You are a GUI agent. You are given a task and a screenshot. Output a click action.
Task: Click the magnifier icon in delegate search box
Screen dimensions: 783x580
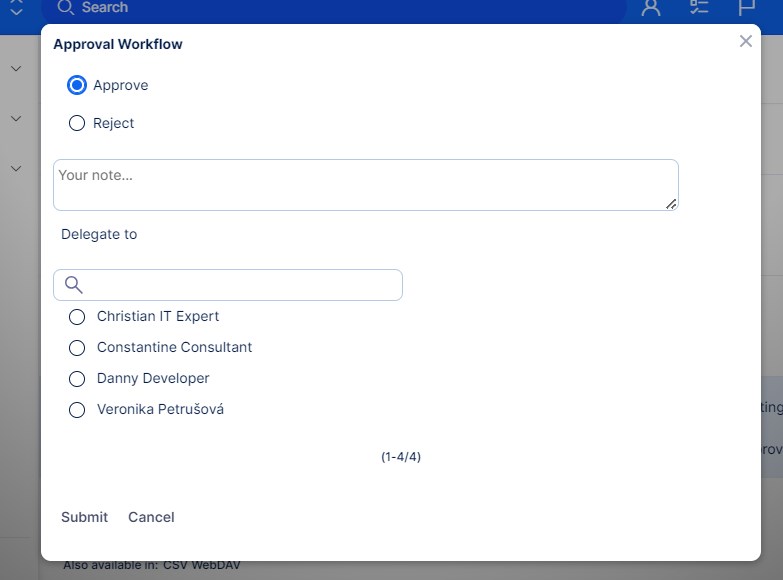[73, 285]
